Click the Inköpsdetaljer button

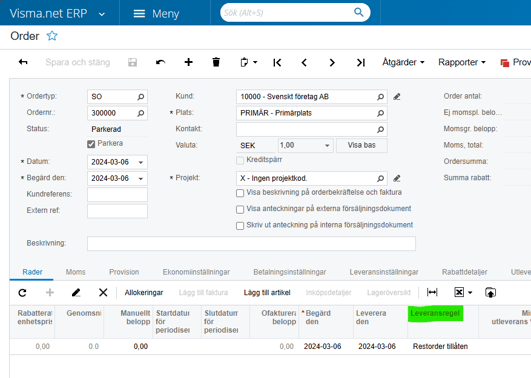click(x=328, y=293)
